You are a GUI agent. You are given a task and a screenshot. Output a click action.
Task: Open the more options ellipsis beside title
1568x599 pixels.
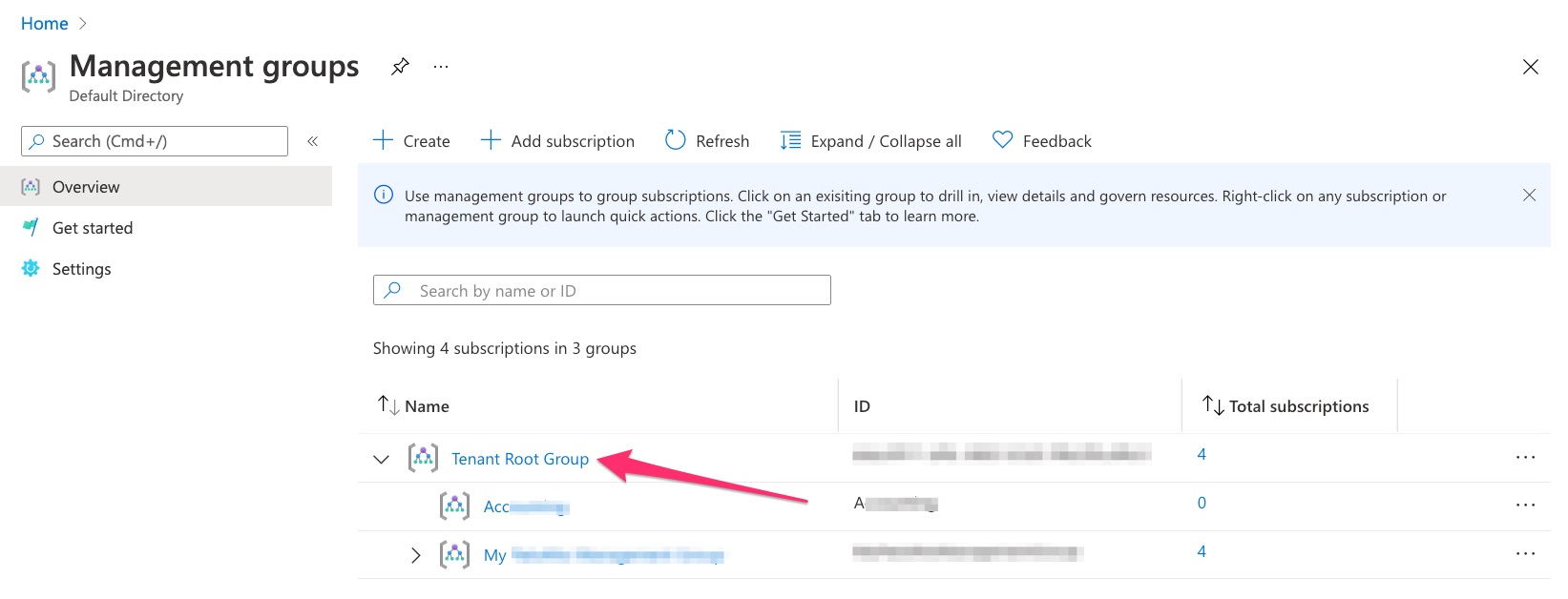441,67
